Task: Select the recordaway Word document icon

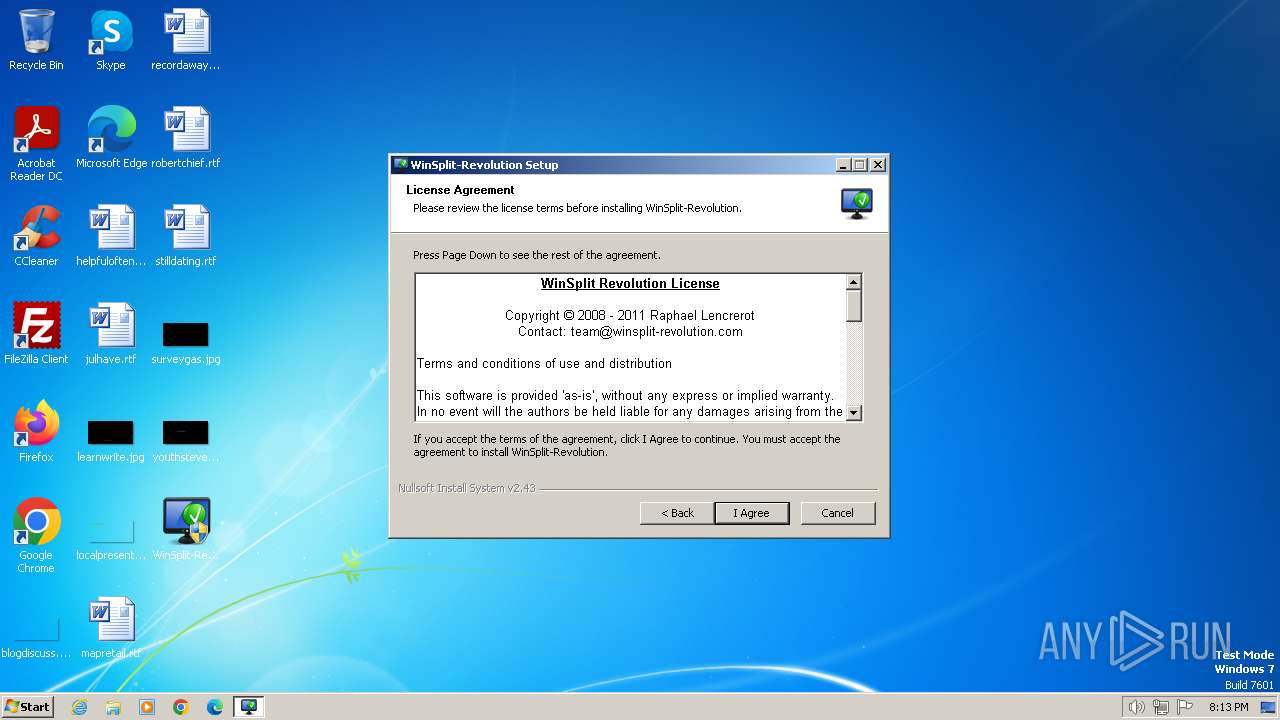Action: tap(186, 40)
